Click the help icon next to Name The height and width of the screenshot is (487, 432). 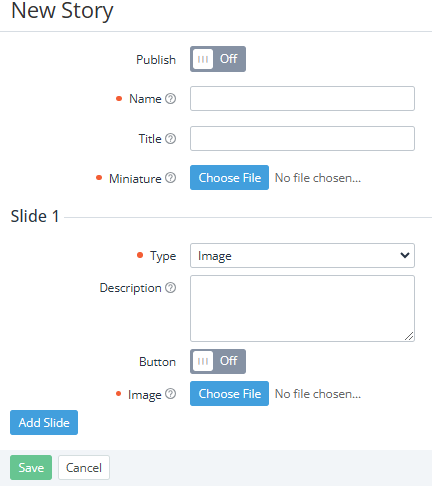tap(170, 99)
